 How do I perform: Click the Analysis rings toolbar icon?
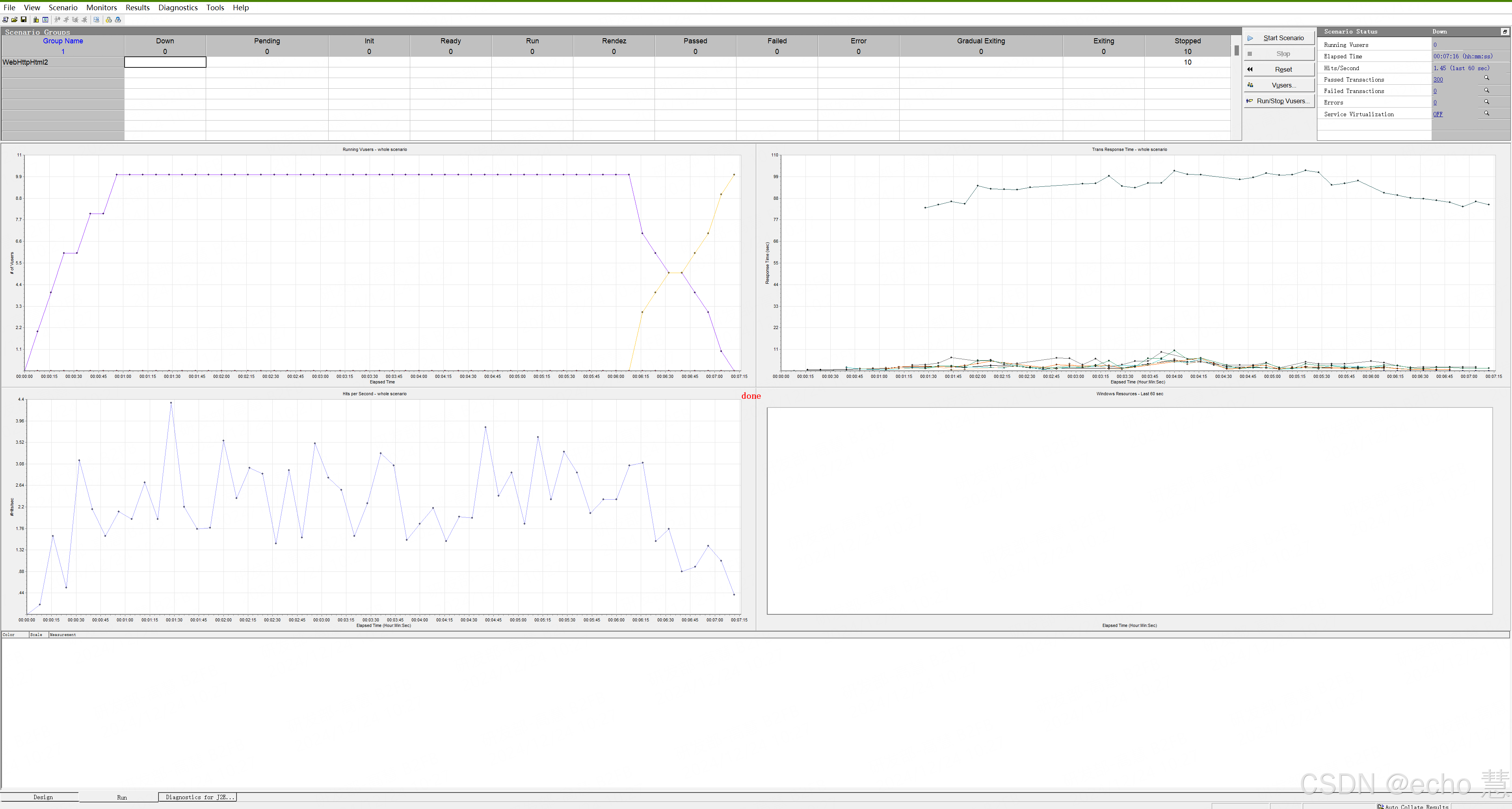tap(109, 19)
